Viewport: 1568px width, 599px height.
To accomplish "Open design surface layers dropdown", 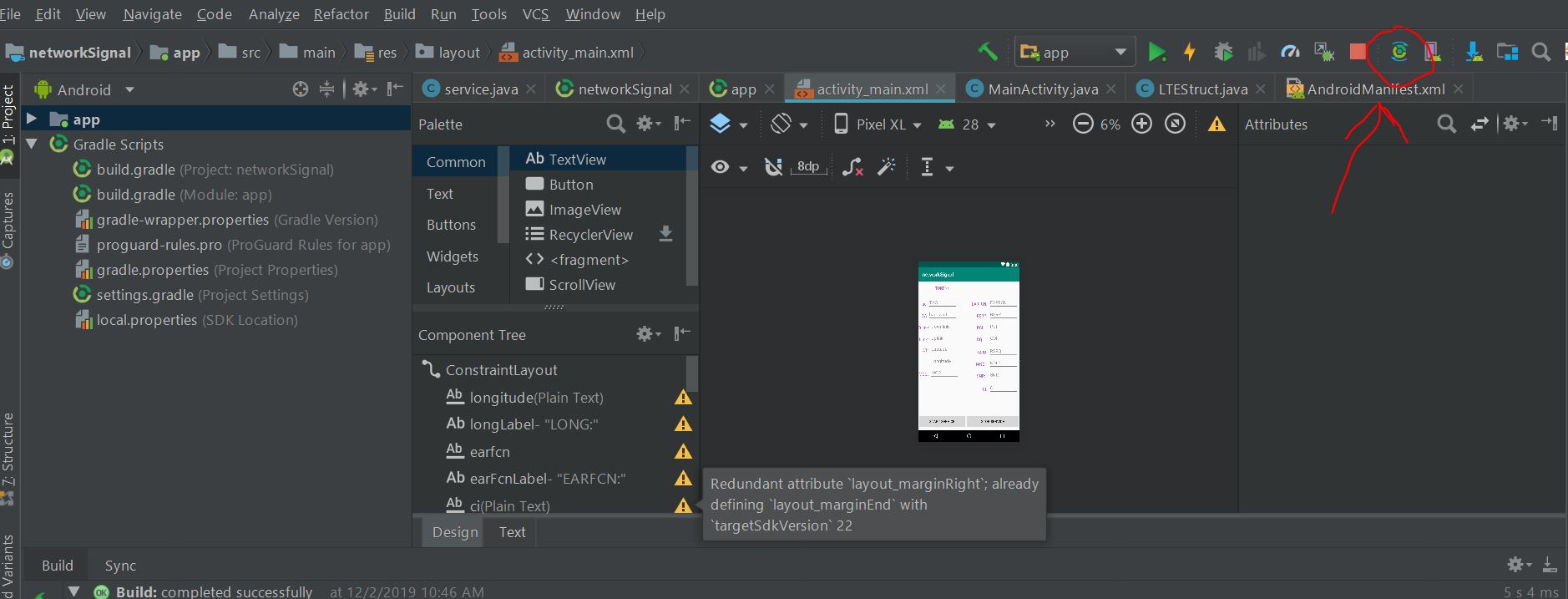I will pyautogui.click(x=728, y=124).
